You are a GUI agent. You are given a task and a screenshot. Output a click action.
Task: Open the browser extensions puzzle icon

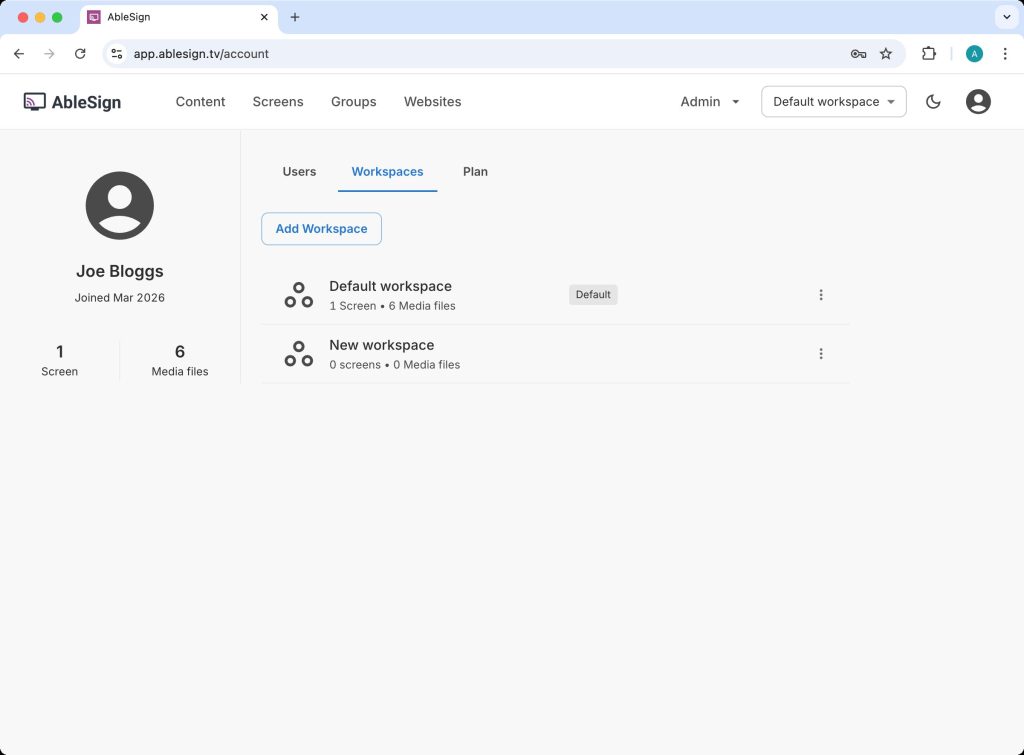[929, 54]
